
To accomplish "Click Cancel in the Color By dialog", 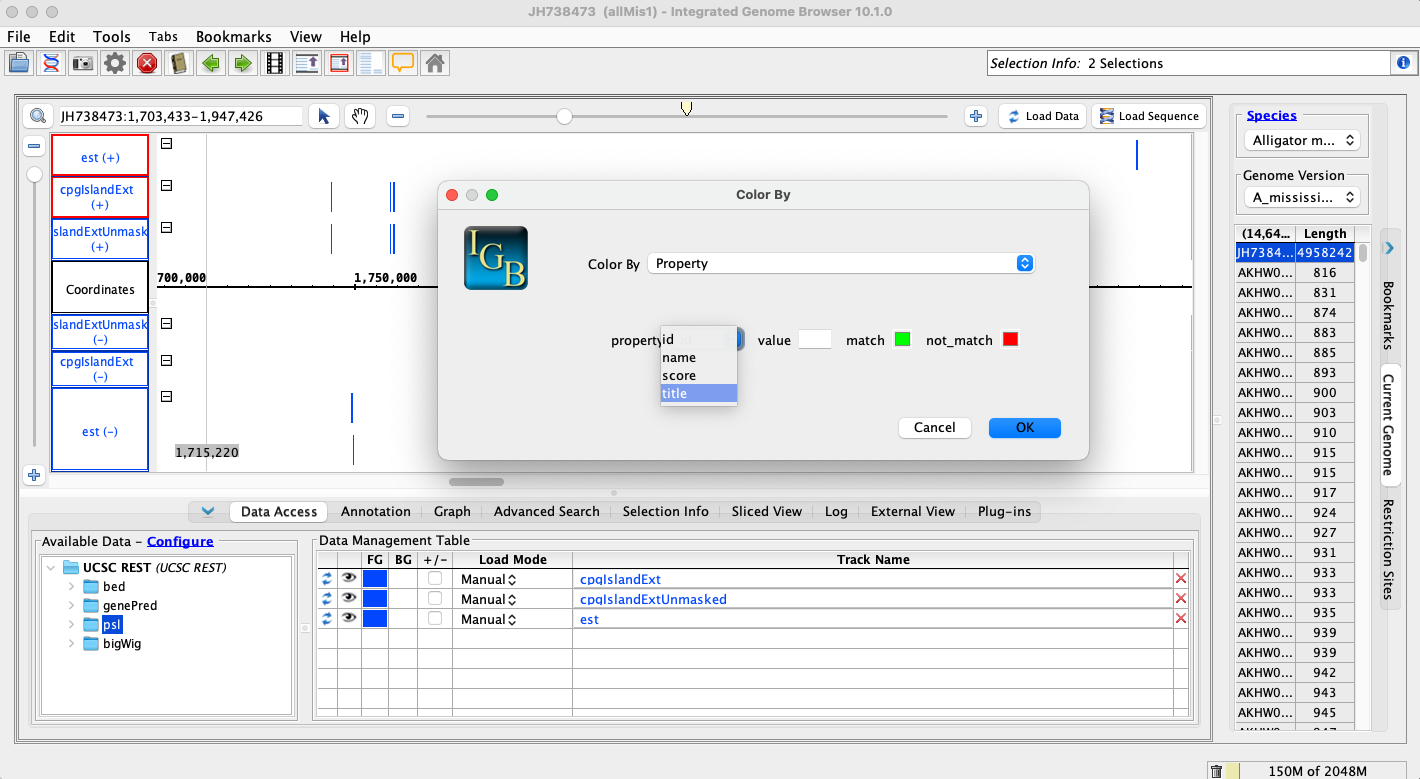I will (x=935, y=428).
